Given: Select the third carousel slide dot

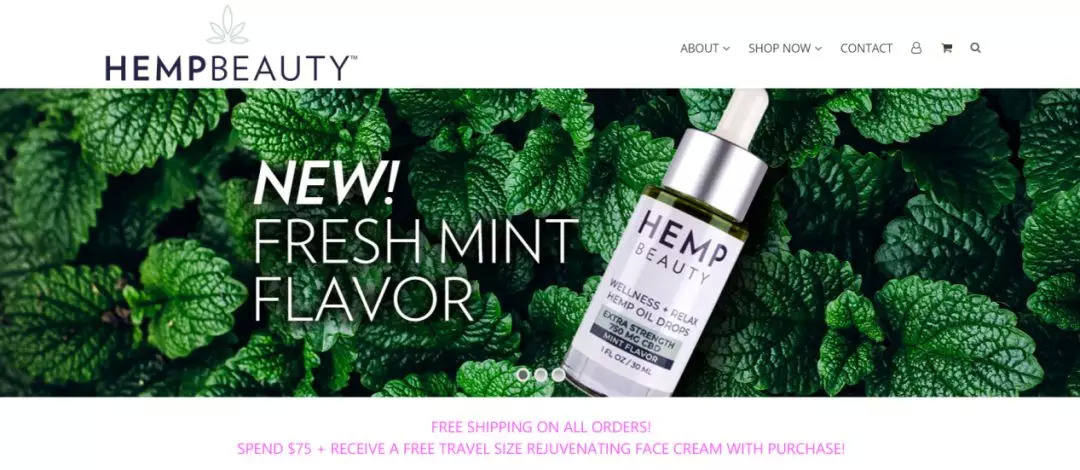Looking at the screenshot, I should (559, 374).
